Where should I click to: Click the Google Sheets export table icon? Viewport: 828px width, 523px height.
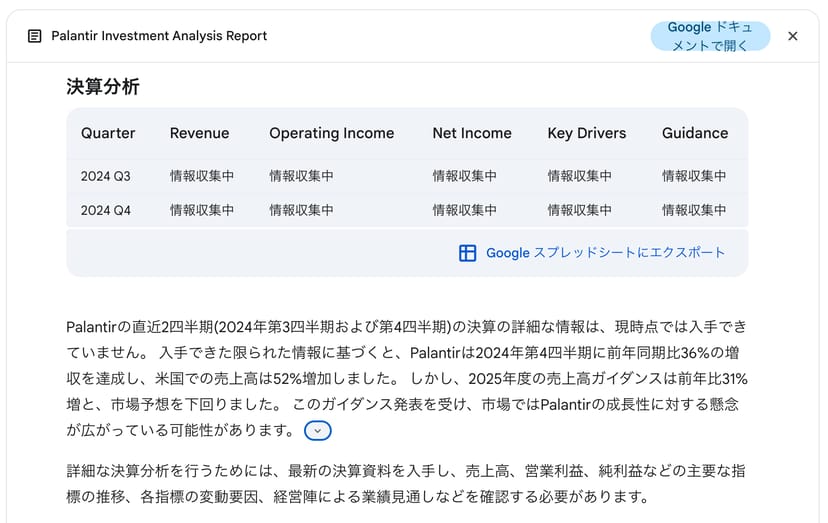click(x=467, y=253)
